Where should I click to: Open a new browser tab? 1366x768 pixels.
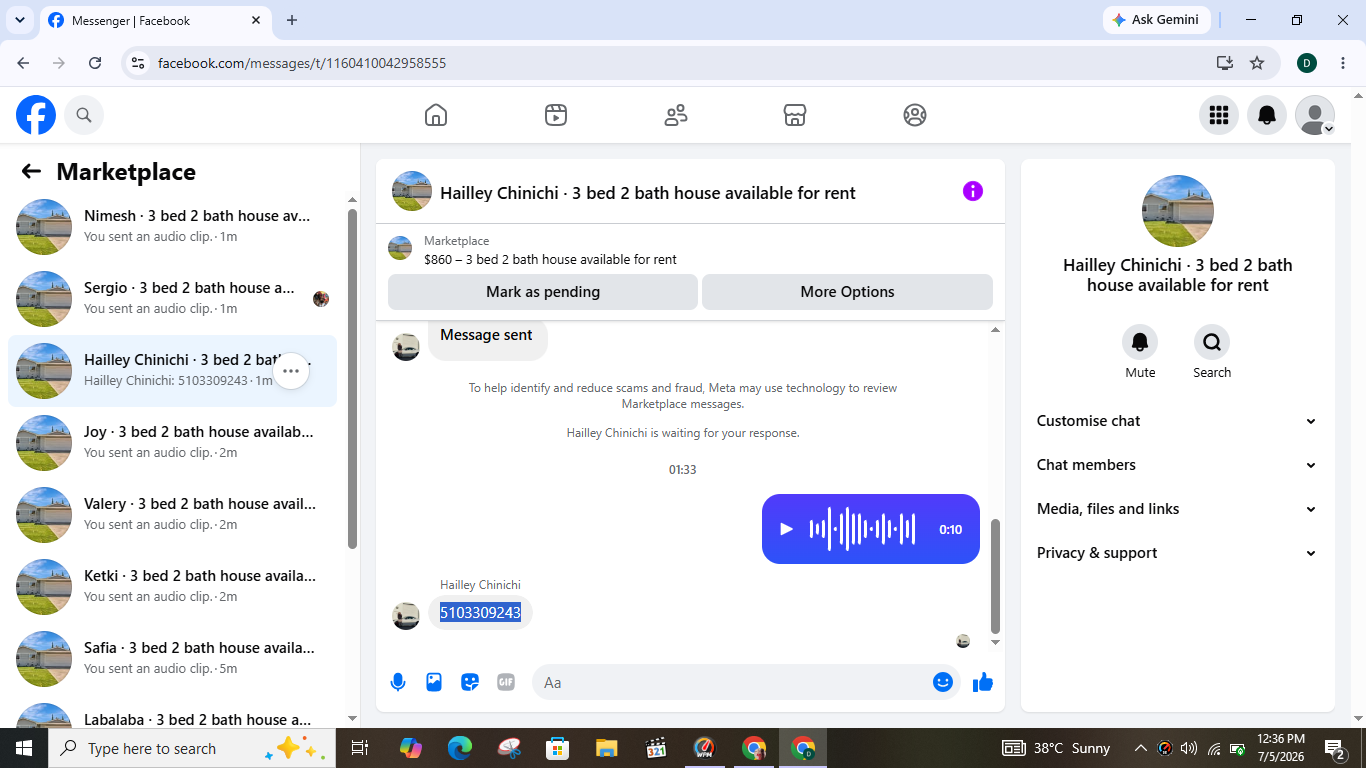pos(292,20)
